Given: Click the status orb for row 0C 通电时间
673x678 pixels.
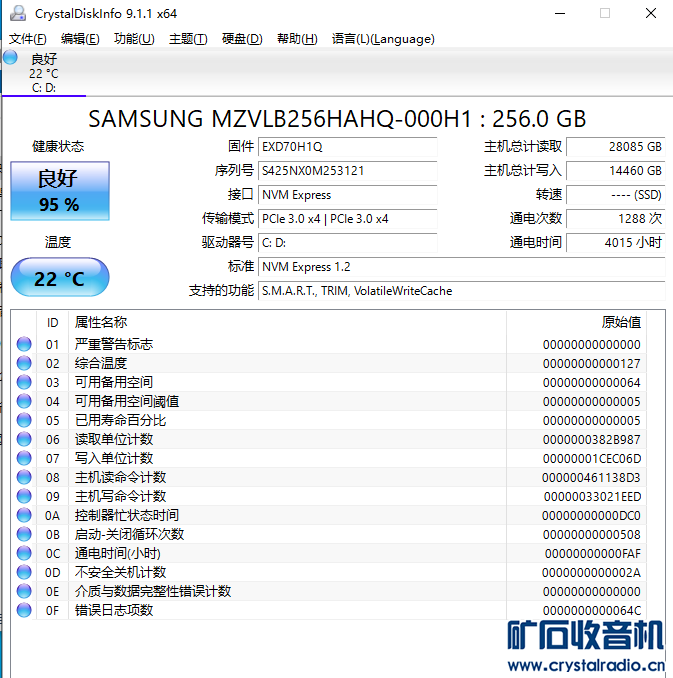Looking at the screenshot, I should 24,553.
